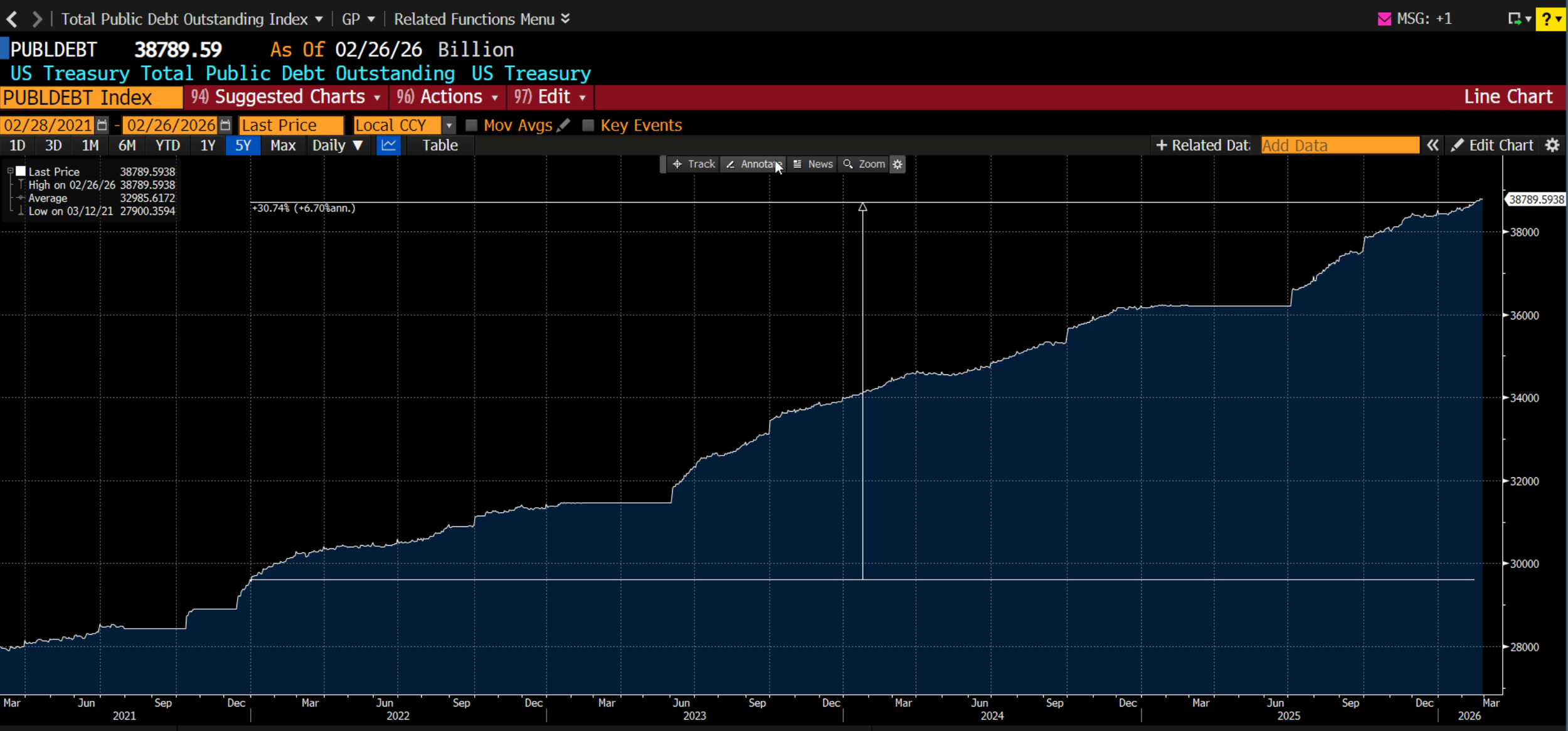Viewport: 1568px width, 731px height.
Task: Enable the Key Events checkbox
Action: 588,125
